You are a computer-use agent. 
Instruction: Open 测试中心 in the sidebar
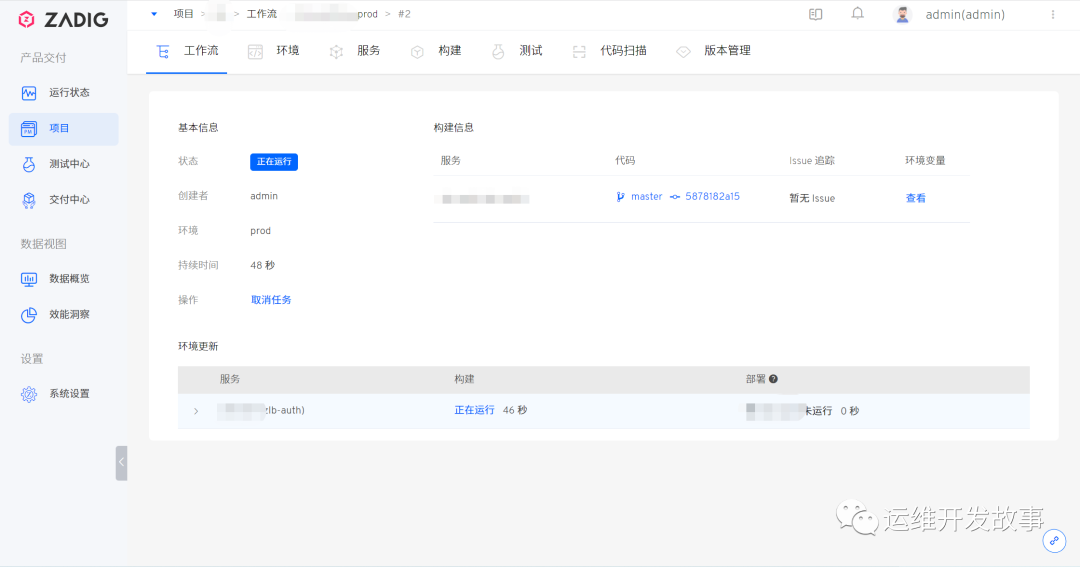(x=63, y=164)
